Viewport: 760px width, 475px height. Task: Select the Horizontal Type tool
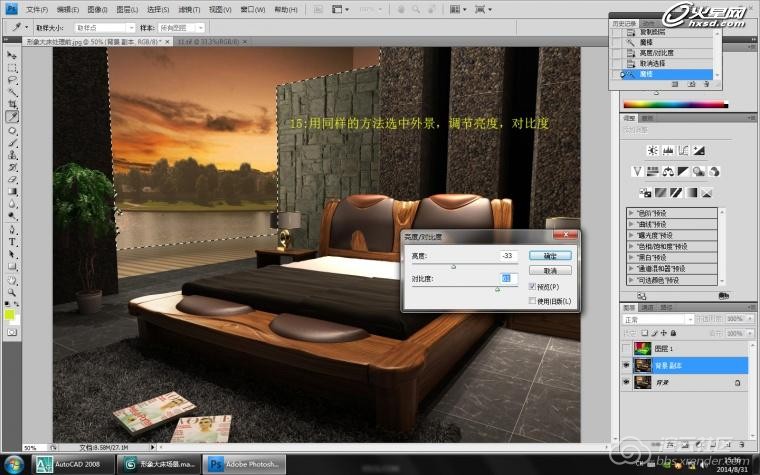[x=12, y=241]
